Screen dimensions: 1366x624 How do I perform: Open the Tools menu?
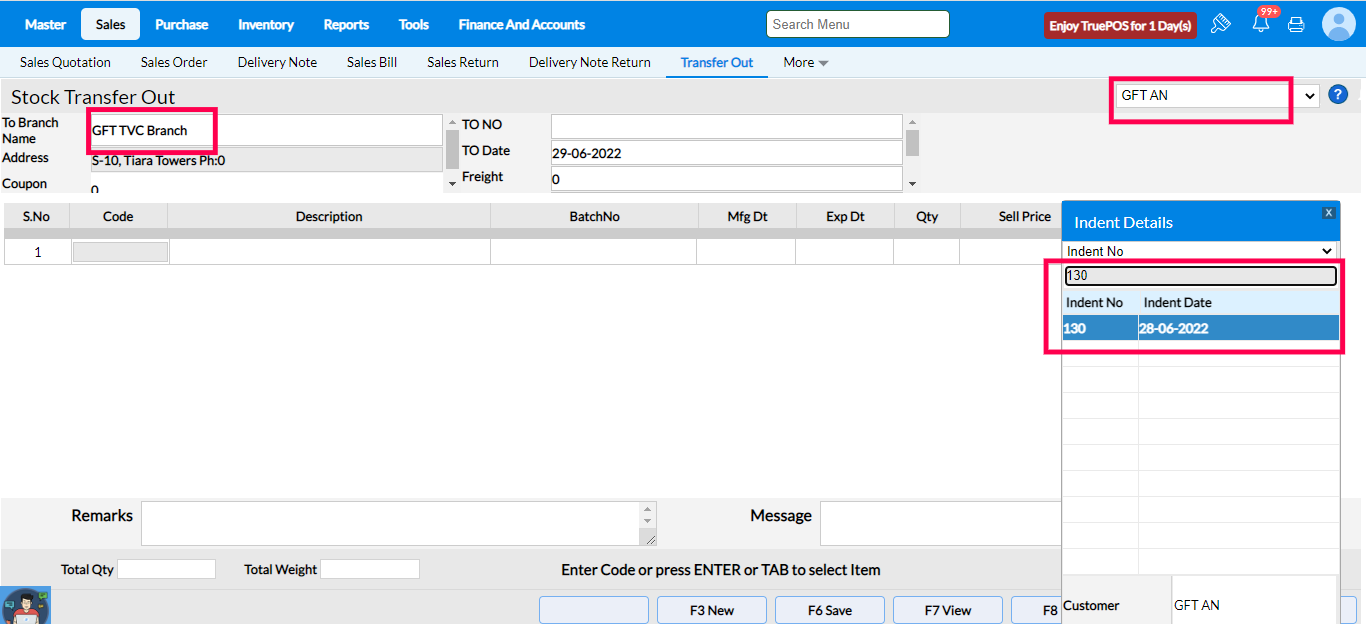(414, 24)
